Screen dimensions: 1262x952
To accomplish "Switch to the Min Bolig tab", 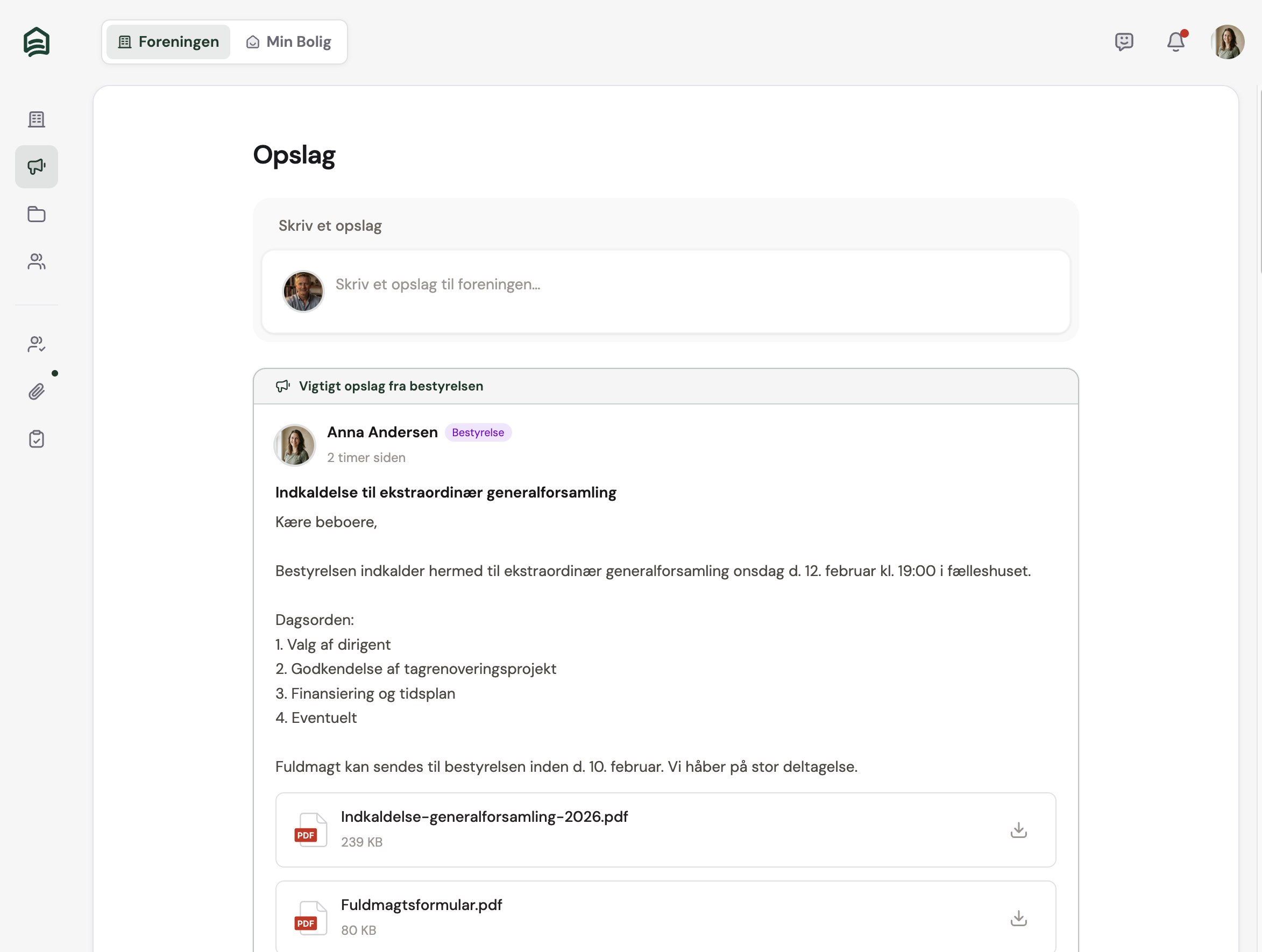I will pos(289,41).
